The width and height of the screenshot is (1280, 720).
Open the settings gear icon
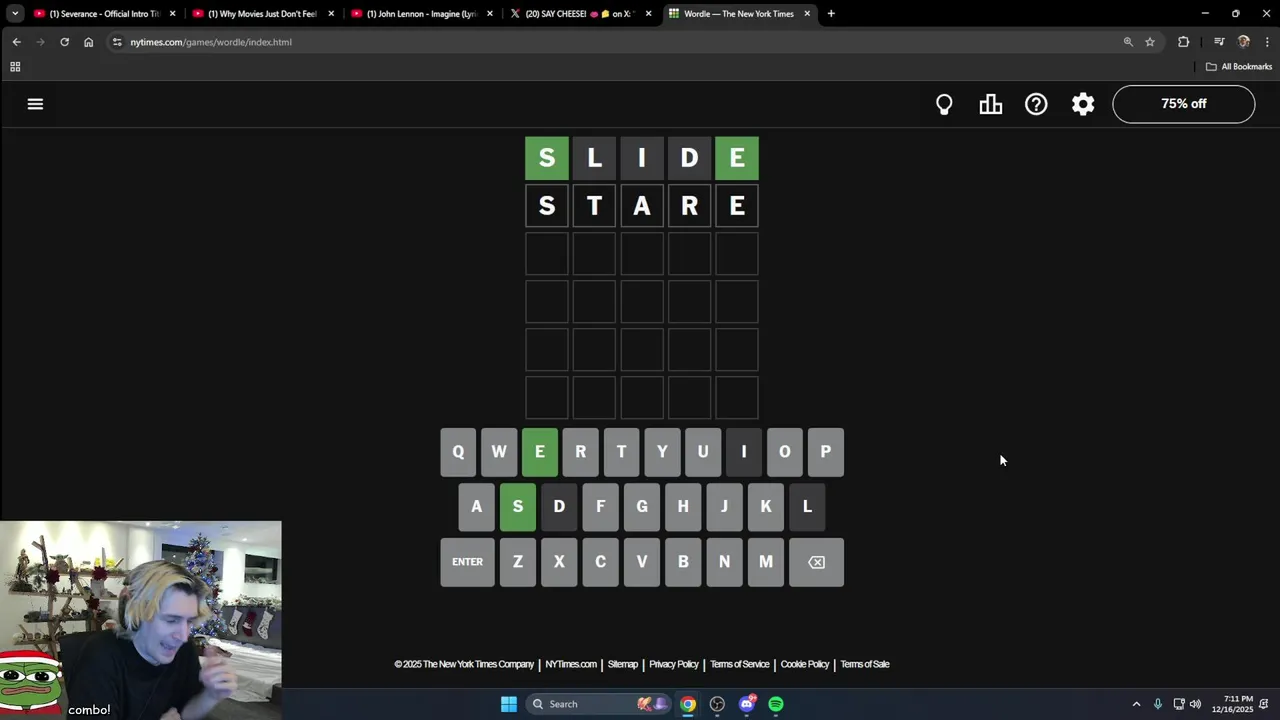[x=1083, y=104]
